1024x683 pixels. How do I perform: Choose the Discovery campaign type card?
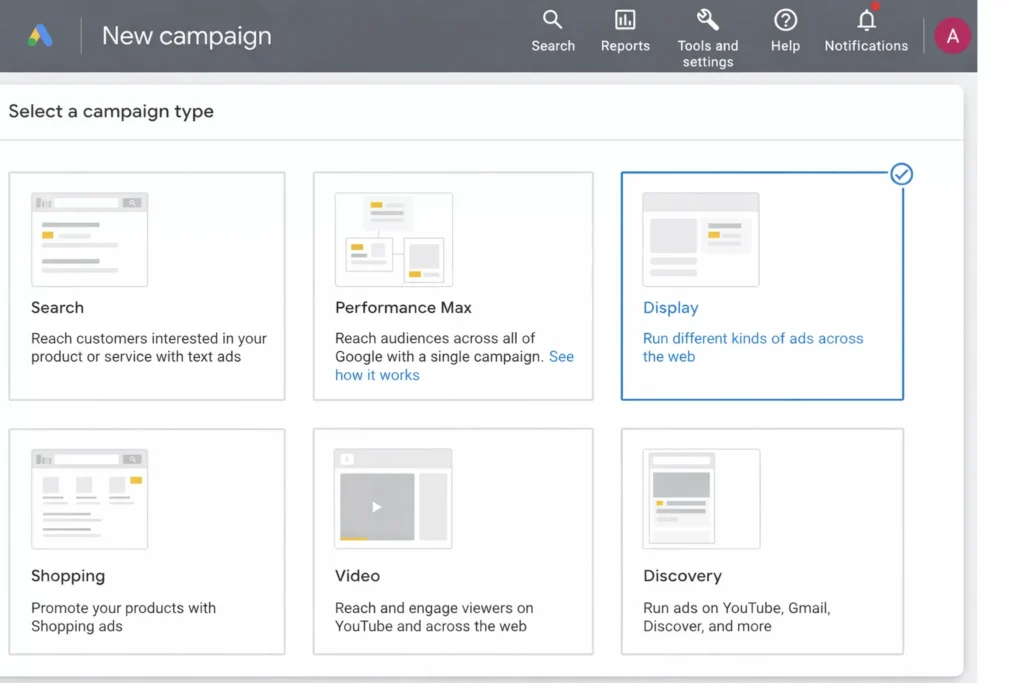pyautogui.click(x=762, y=542)
